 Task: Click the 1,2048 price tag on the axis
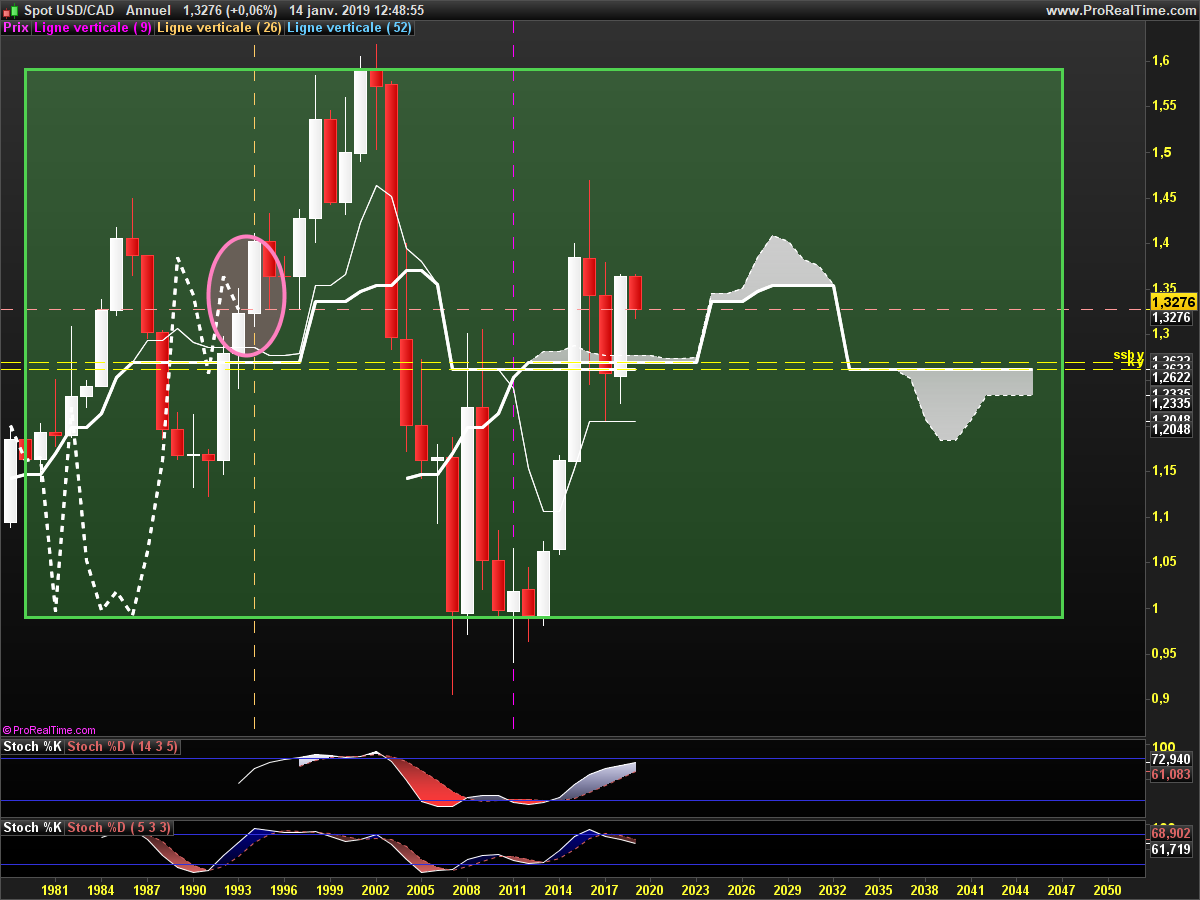pyautogui.click(x=1172, y=430)
